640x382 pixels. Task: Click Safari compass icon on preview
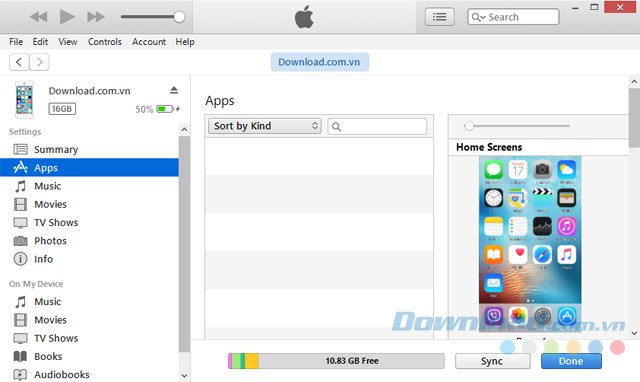pyautogui.click(x=542, y=255)
